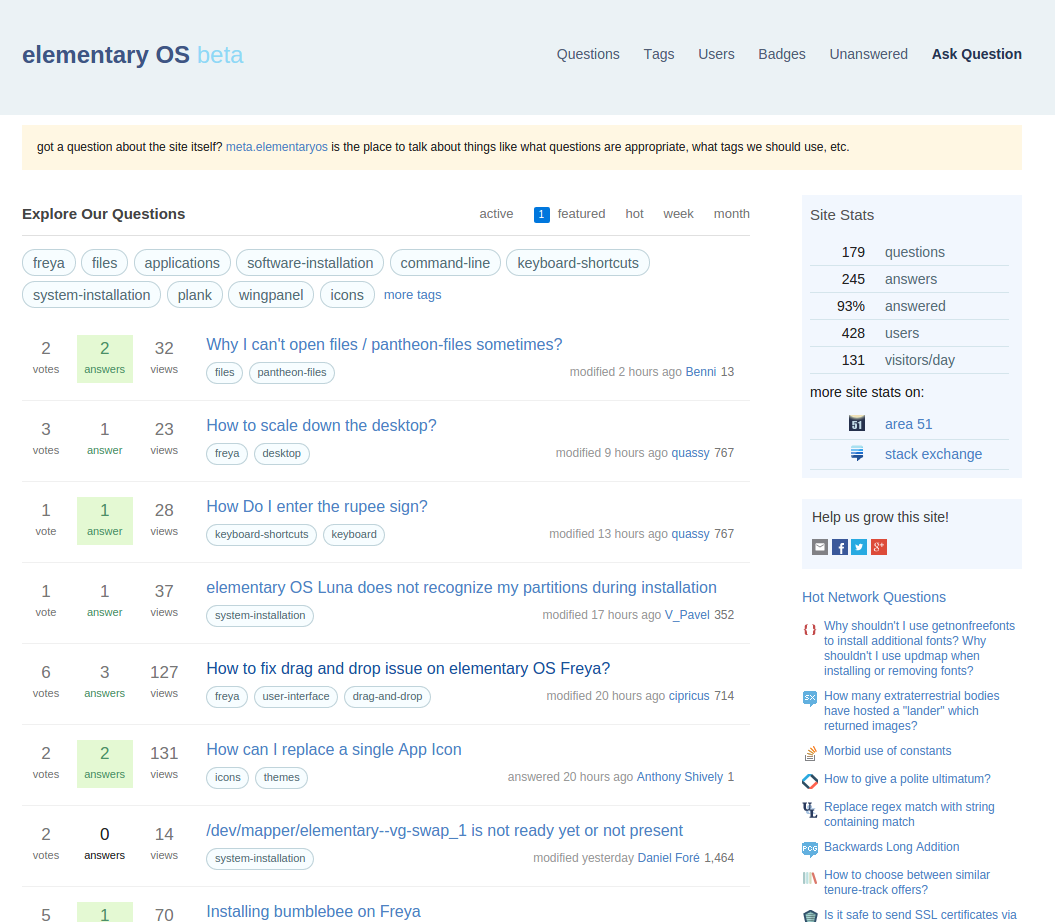View Daniel Foré's profile
Image resolution: width=1055 pixels, height=922 pixels.
(669, 858)
